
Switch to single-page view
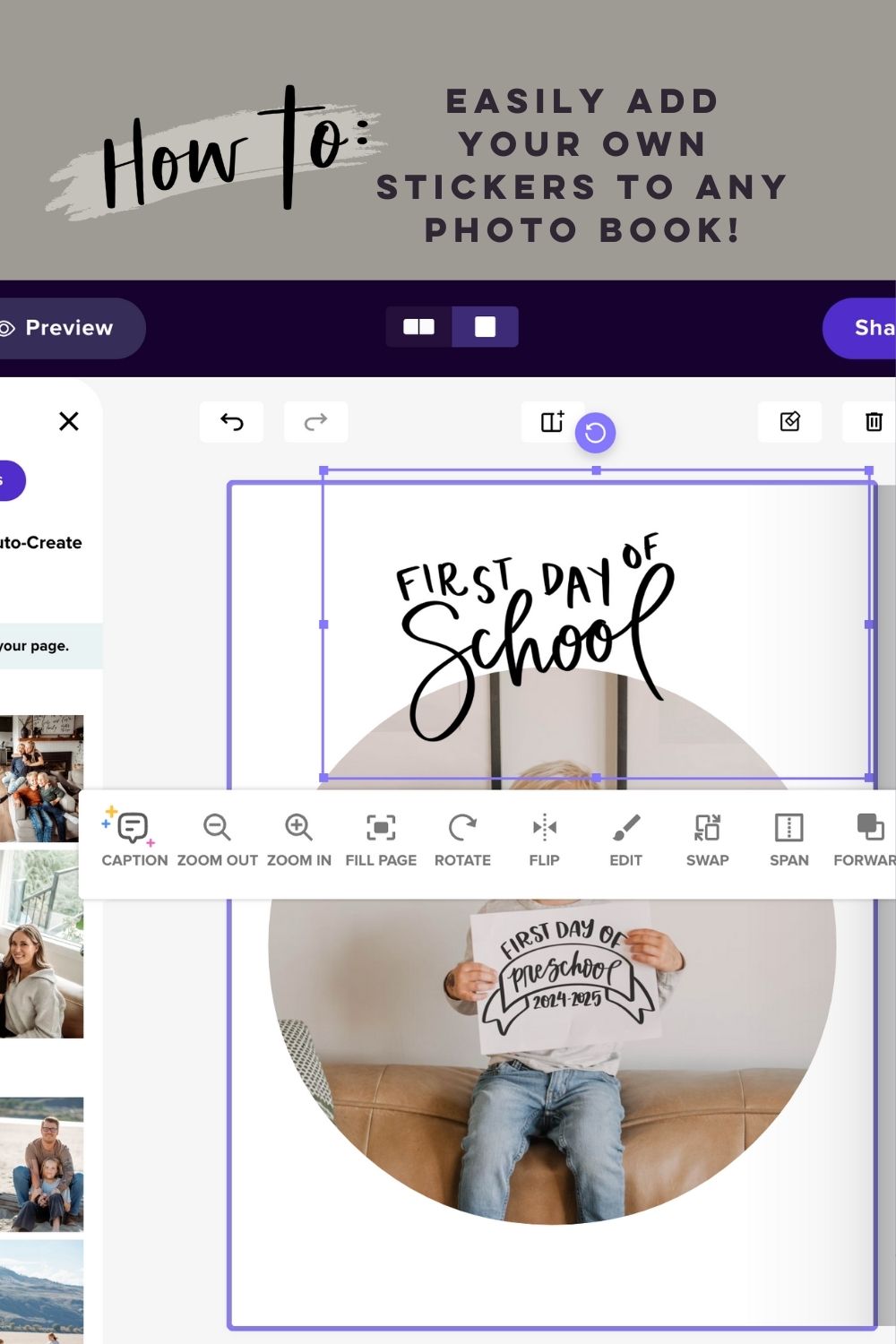485,326
